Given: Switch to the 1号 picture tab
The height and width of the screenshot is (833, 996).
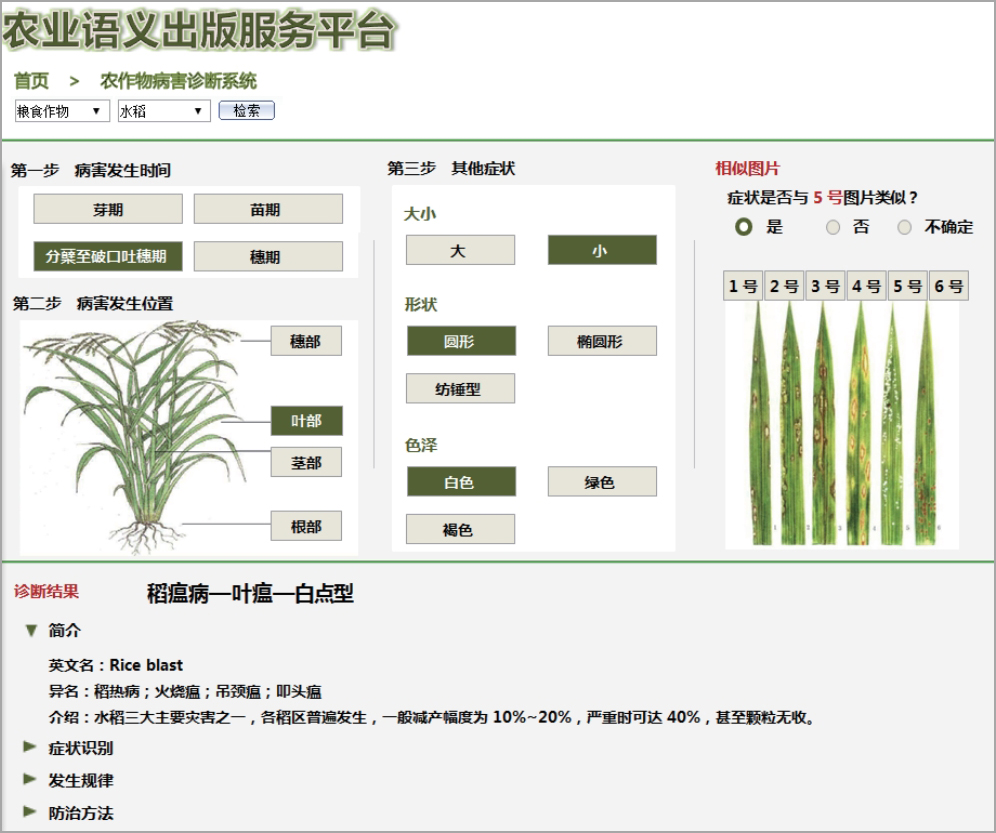Looking at the screenshot, I should pyautogui.click(x=743, y=286).
